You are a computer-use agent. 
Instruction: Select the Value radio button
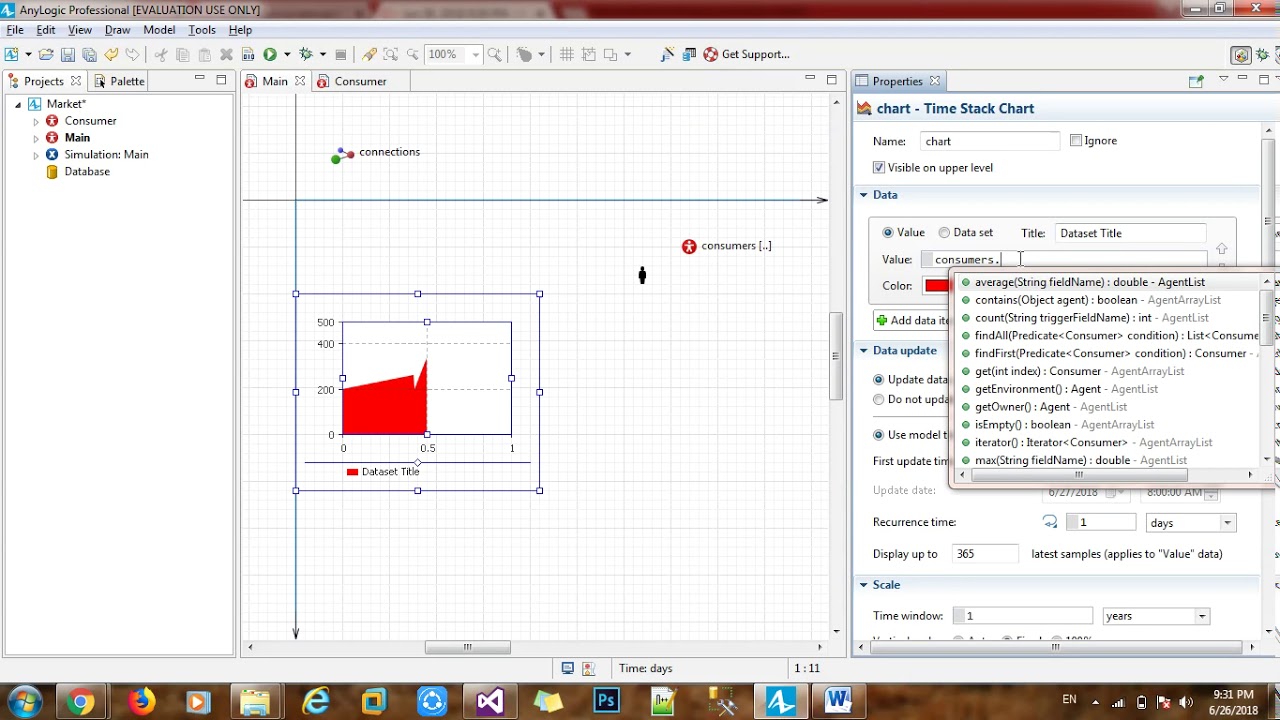click(x=888, y=233)
